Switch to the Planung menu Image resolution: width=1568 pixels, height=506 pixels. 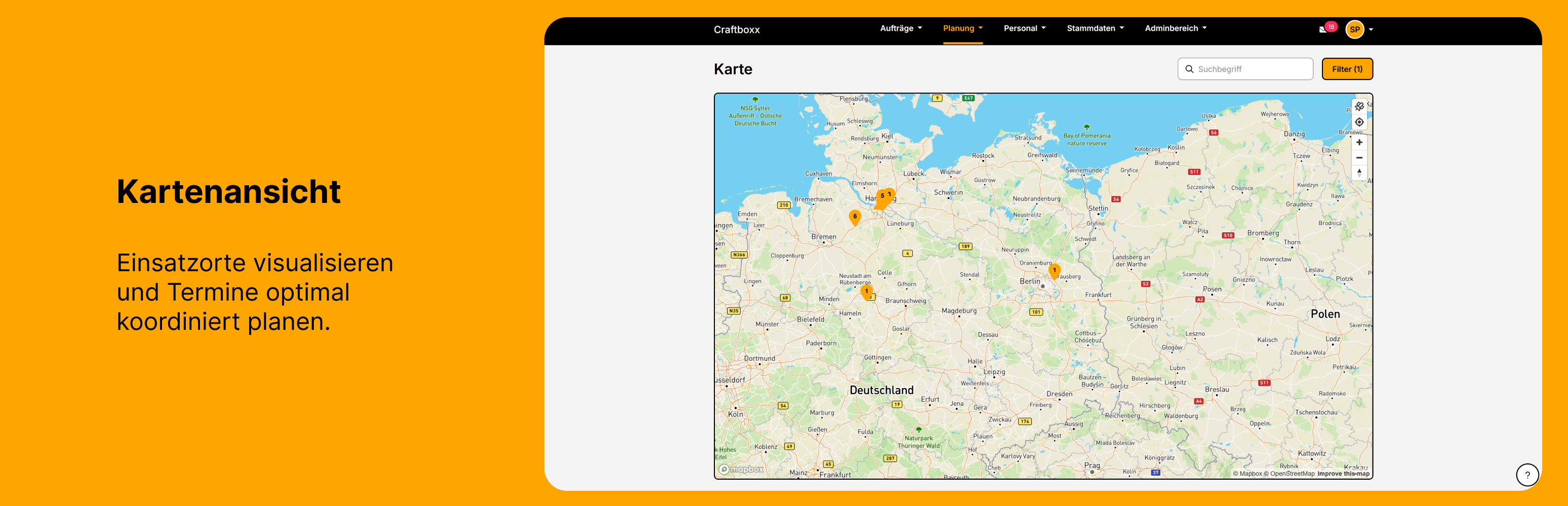(x=959, y=28)
